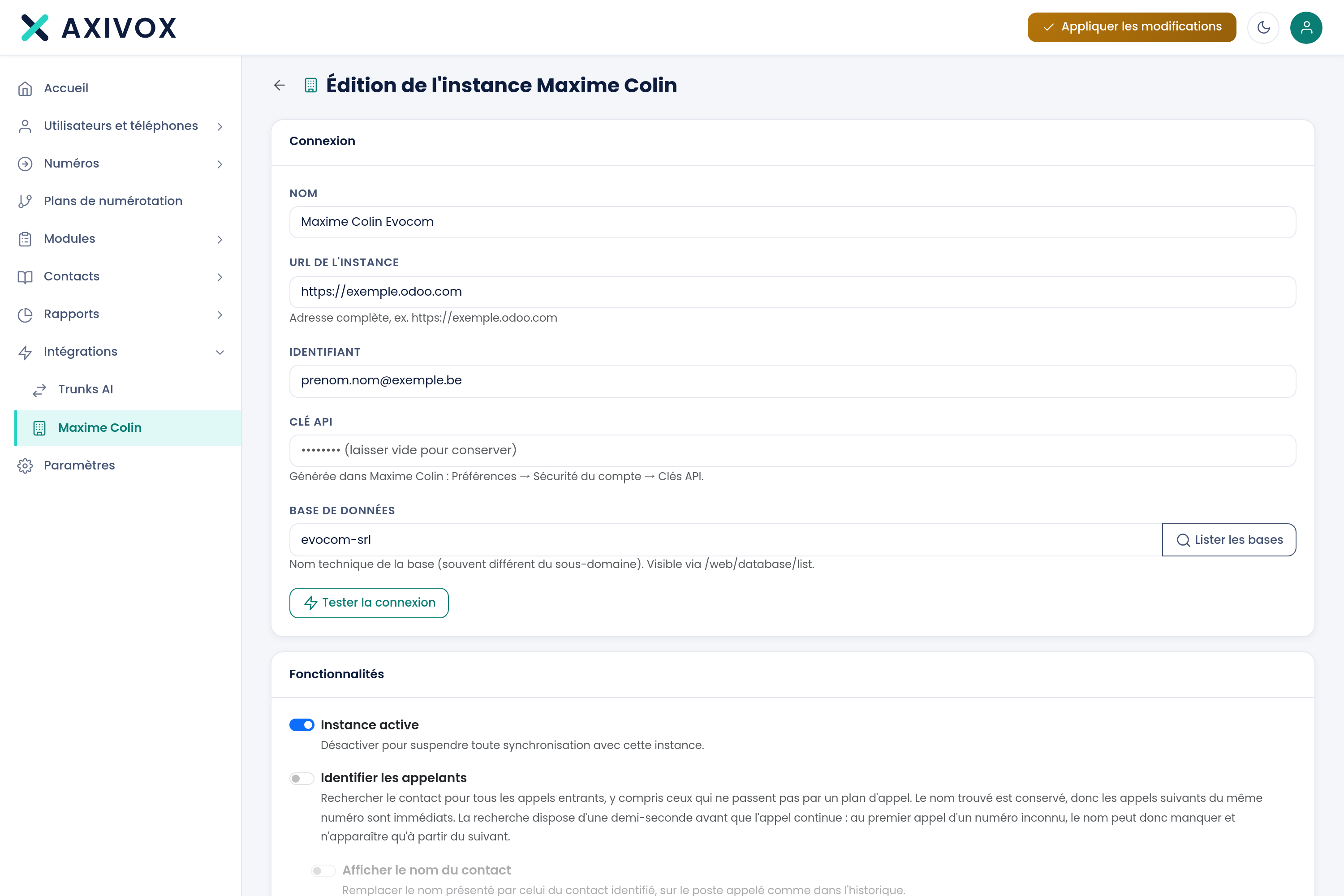Expand Utilisateurs et téléphones chevron
The image size is (1344, 896).
tap(220, 126)
